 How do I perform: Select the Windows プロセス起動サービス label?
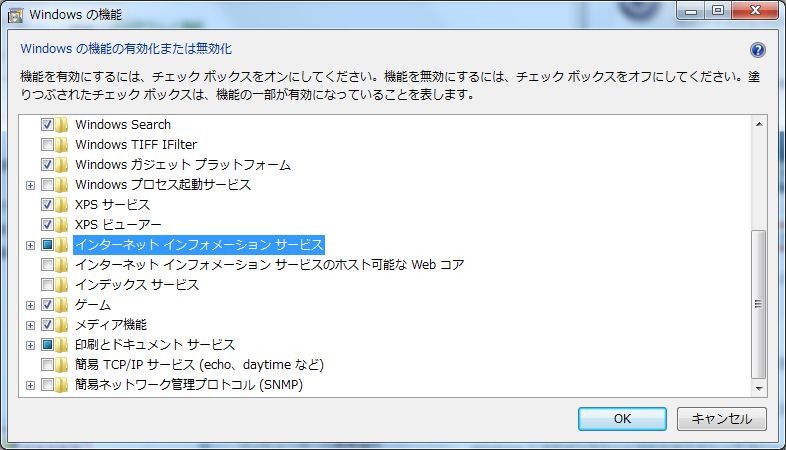point(163,184)
